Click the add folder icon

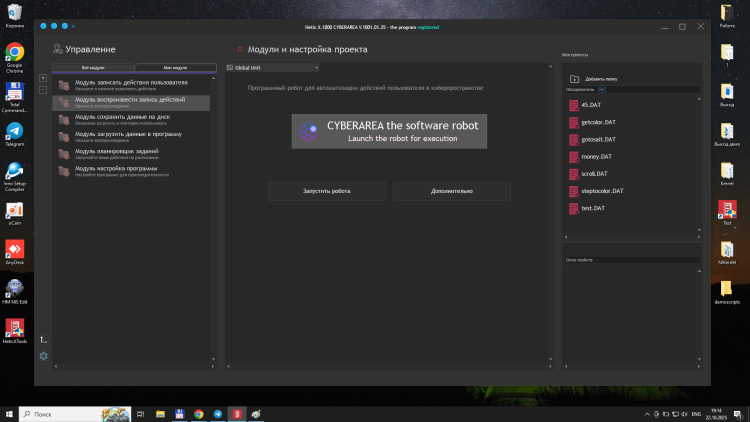575,78
